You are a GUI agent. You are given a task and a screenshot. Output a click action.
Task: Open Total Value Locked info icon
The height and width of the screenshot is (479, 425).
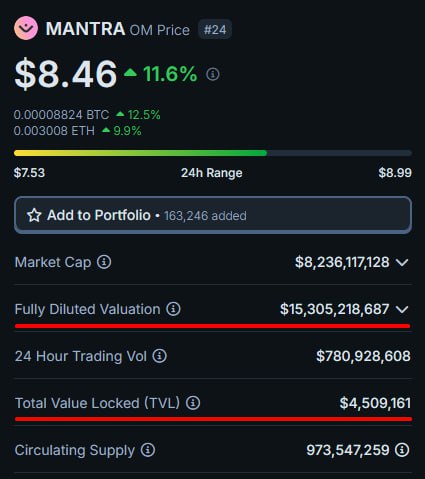(193, 403)
